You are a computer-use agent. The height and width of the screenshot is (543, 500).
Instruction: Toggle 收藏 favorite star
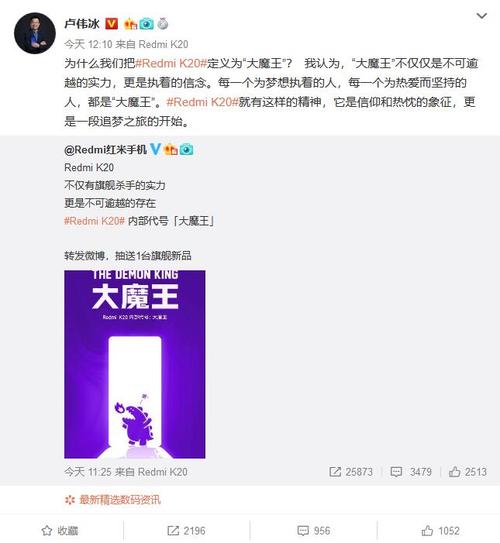tap(60, 531)
